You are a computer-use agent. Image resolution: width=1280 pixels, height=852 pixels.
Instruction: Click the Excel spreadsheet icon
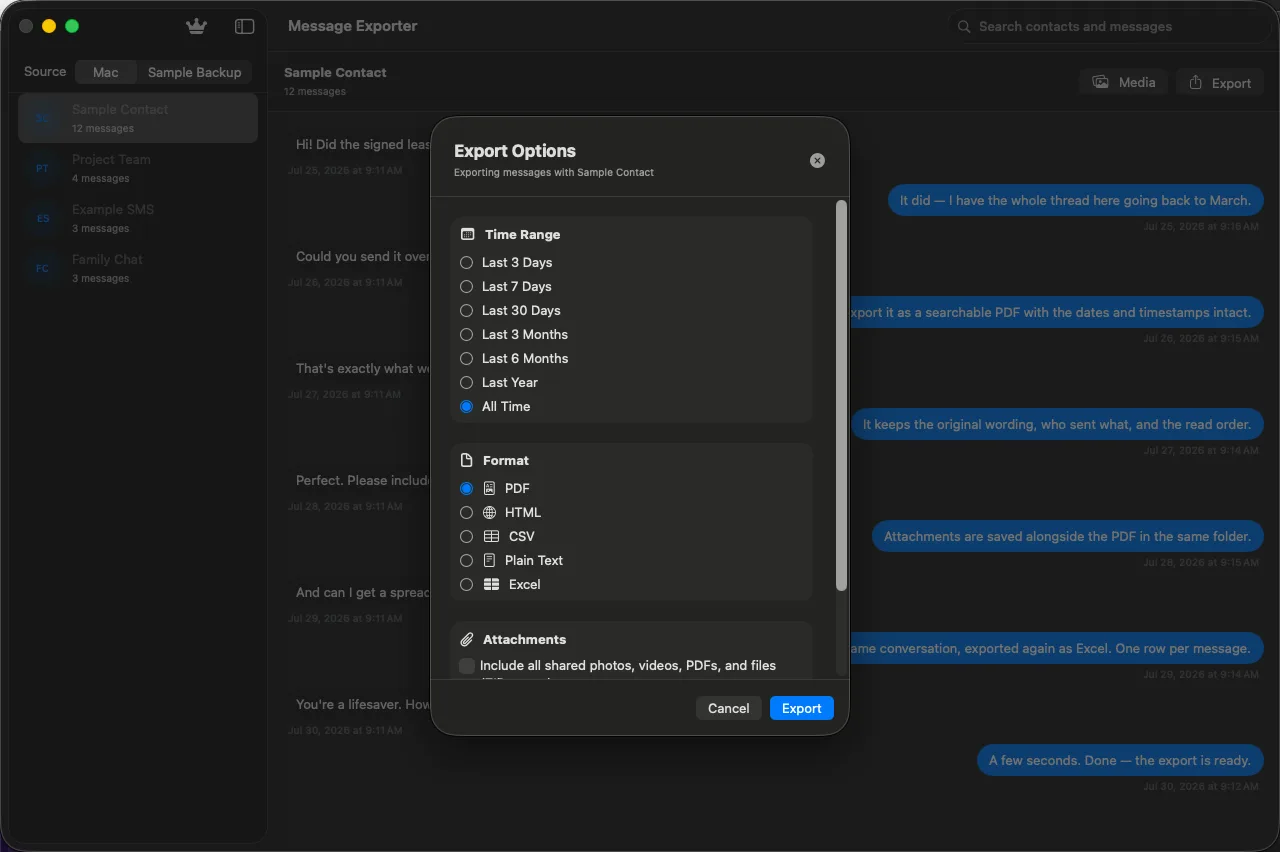pyautogui.click(x=491, y=584)
